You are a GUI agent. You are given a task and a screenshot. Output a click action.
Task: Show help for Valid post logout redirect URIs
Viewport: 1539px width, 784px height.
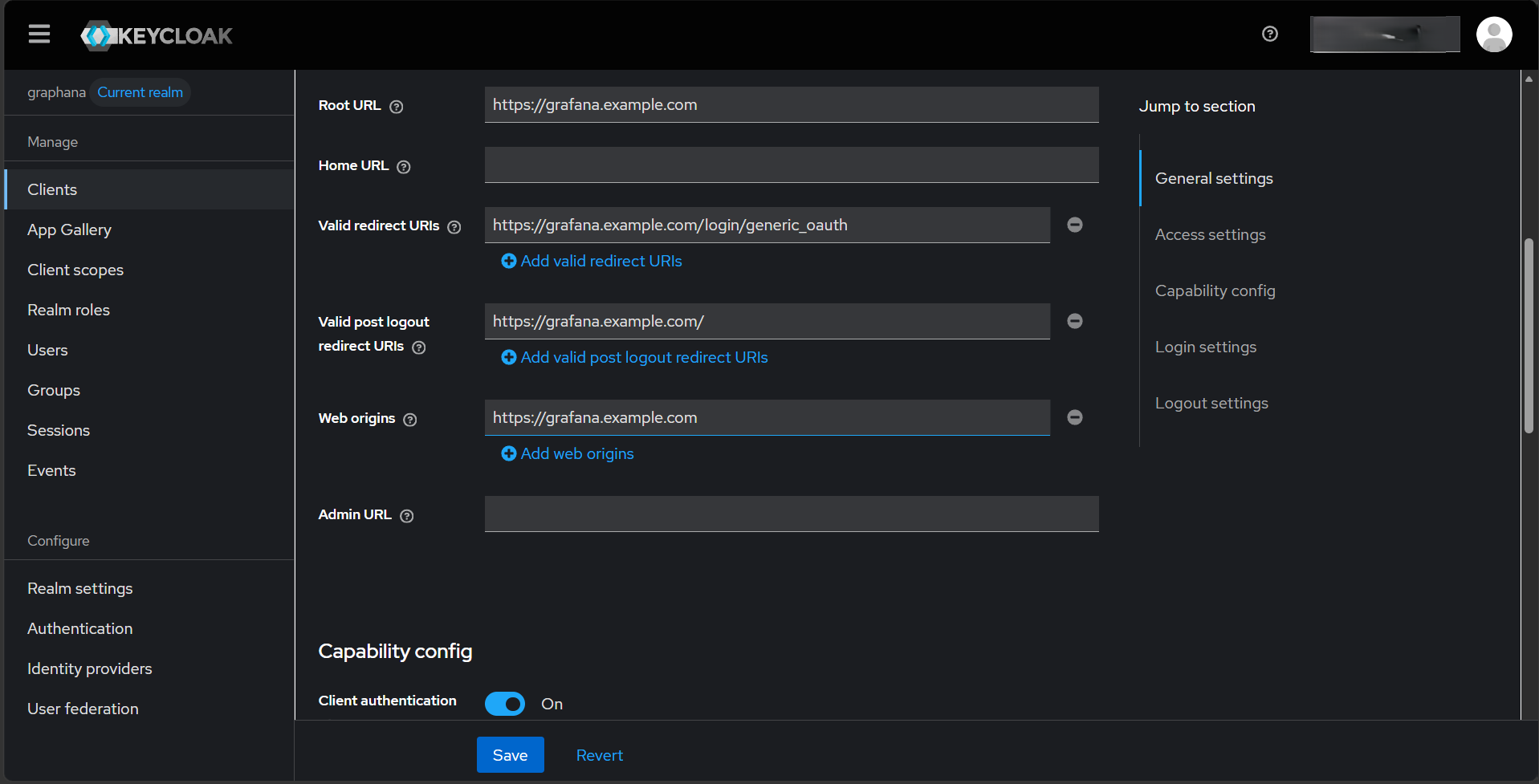tap(419, 347)
